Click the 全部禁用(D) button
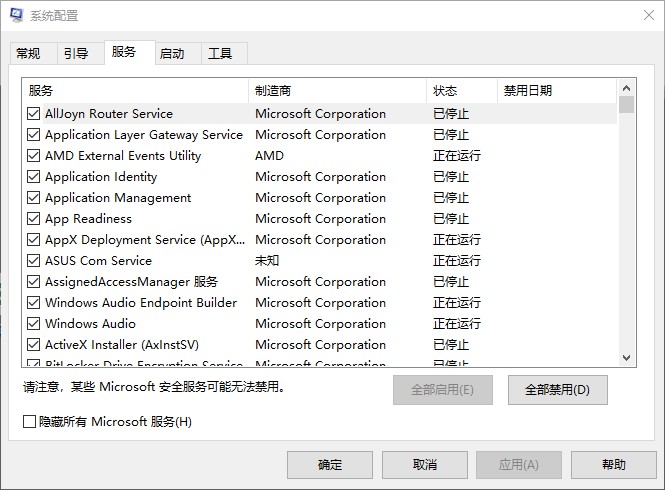Image resolution: width=665 pixels, height=490 pixels. click(x=557, y=390)
